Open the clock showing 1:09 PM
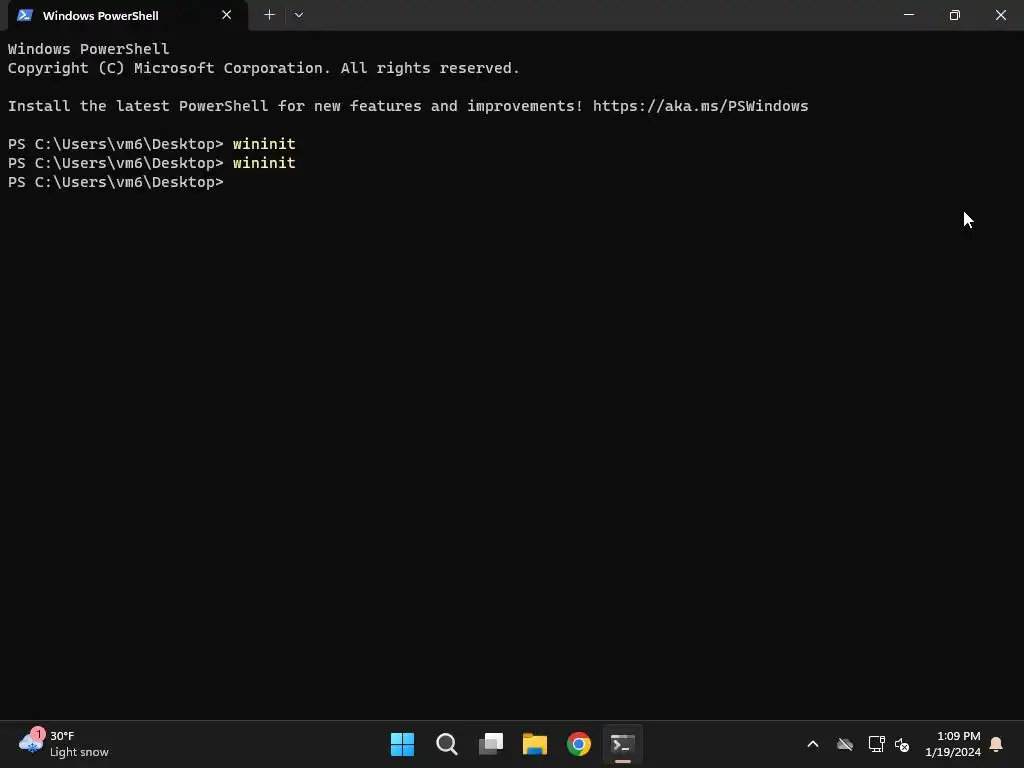1024x768 pixels. [x=953, y=744]
